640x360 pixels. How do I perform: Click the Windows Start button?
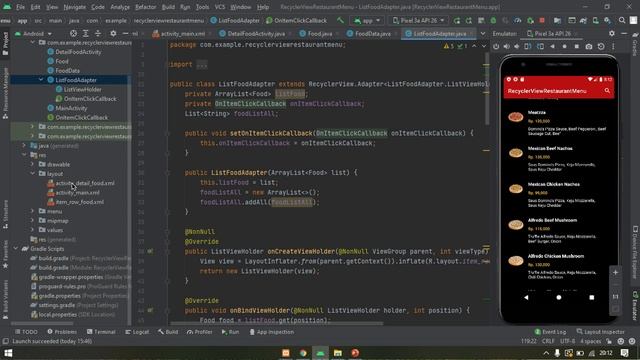[8, 353]
